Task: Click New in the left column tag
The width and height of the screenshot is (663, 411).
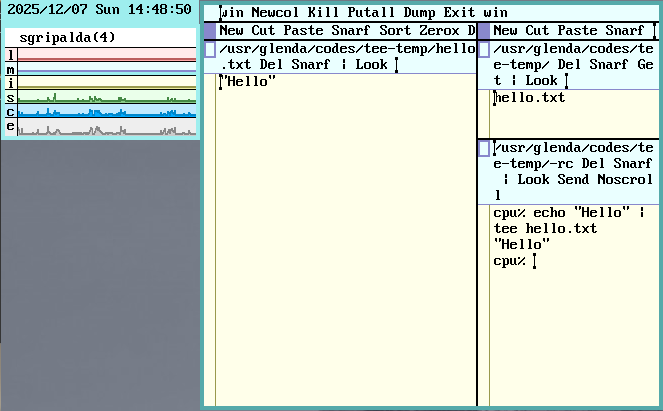Action: (x=231, y=30)
